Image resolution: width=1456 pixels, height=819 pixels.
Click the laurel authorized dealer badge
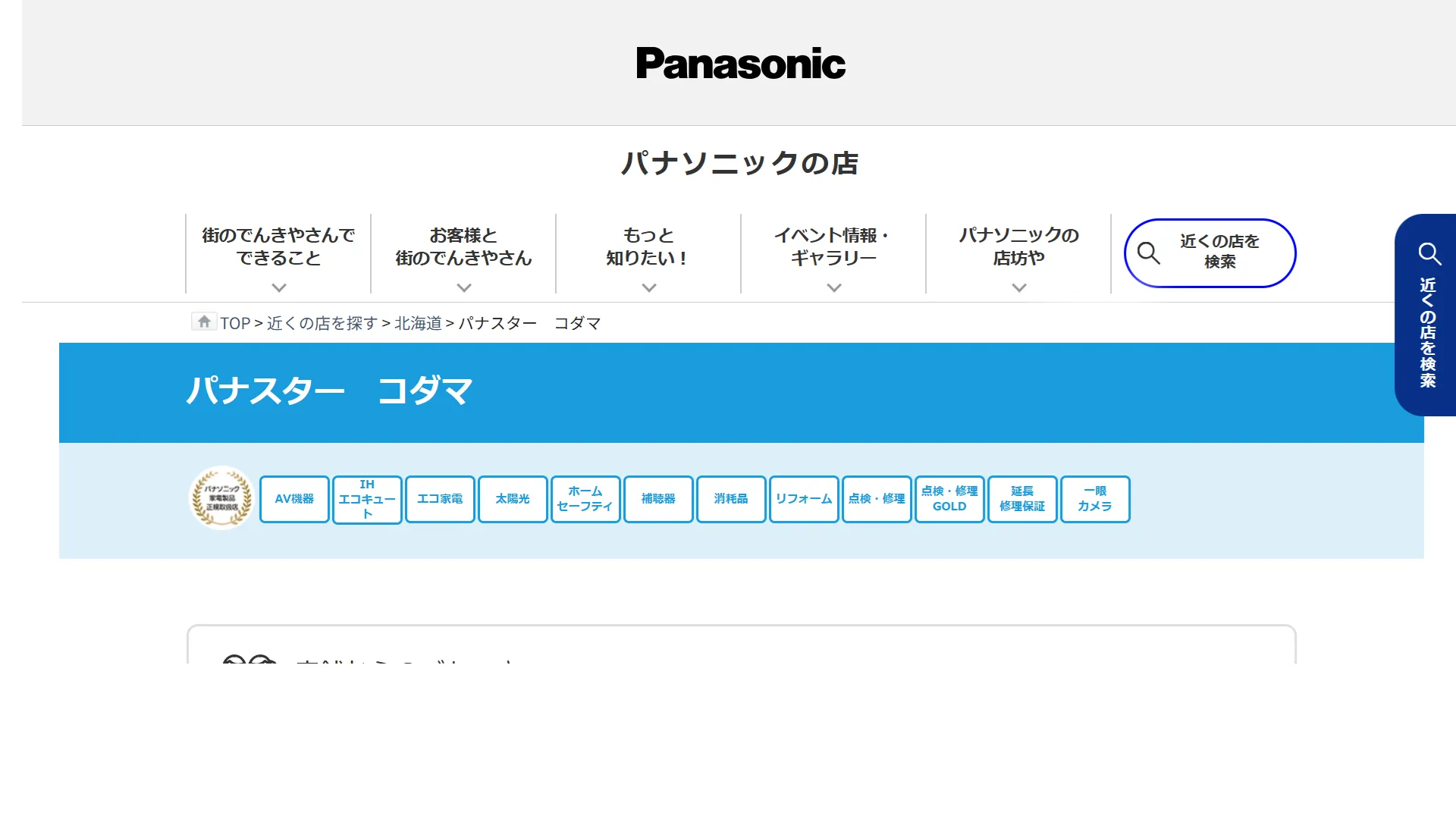(221, 498)
